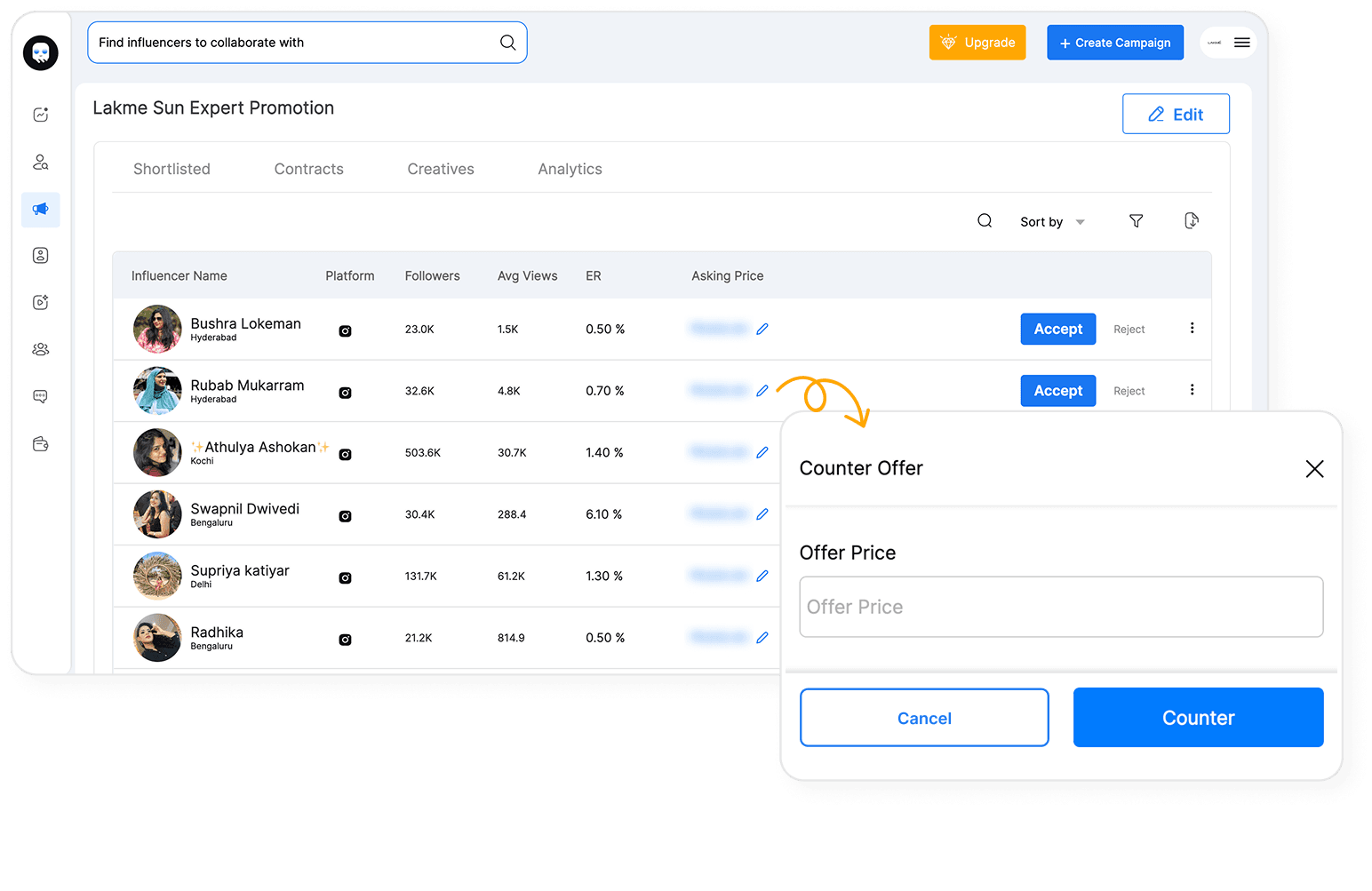Open the dashboard analytics icon in sidebar
The height and width of the screenshot is (891, 1372).
[x=40, y=114]
